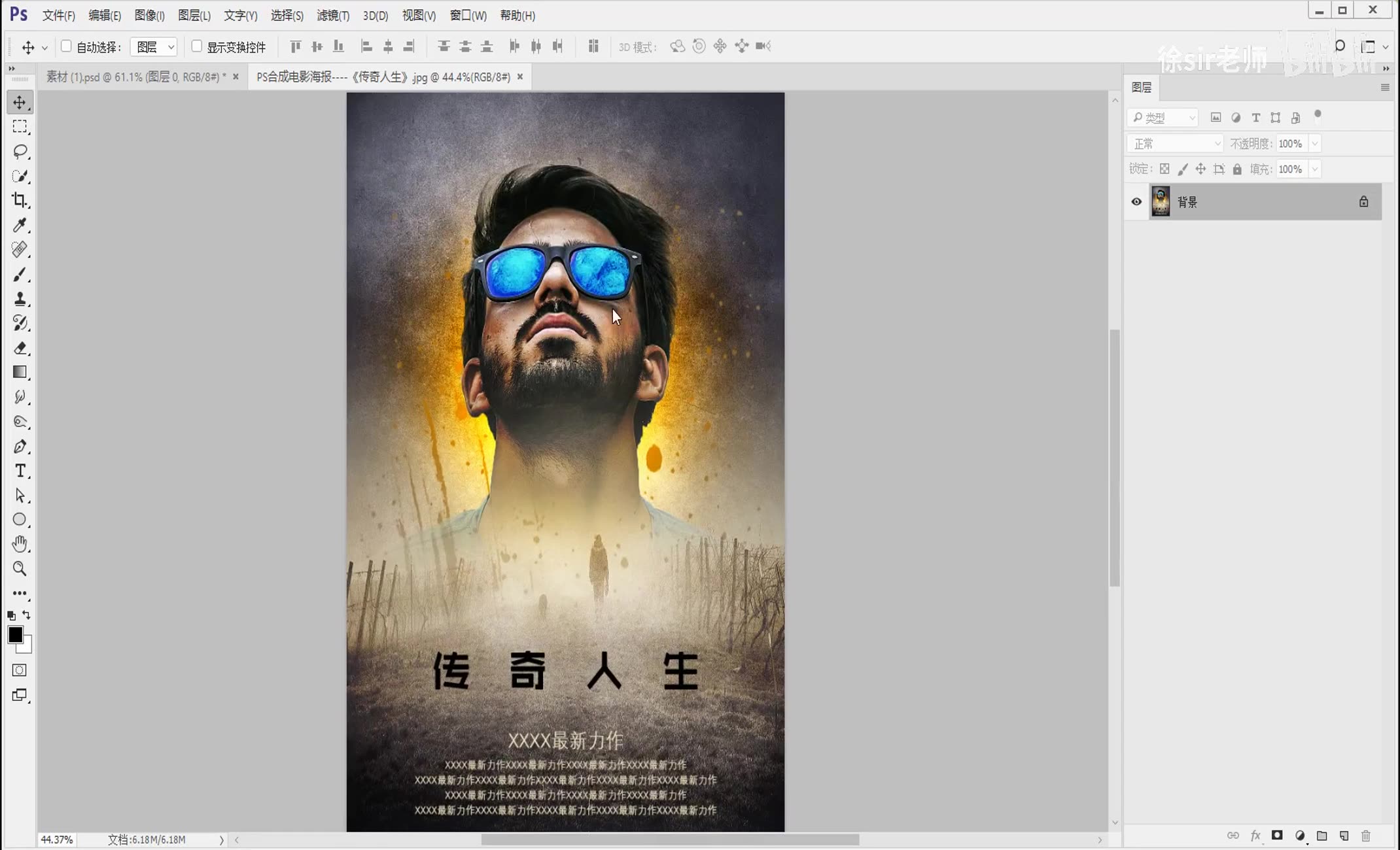This screenshot has width=1400, height=850.
Task: Enable the 自动选择 checkbox
Action: [66, 46]
